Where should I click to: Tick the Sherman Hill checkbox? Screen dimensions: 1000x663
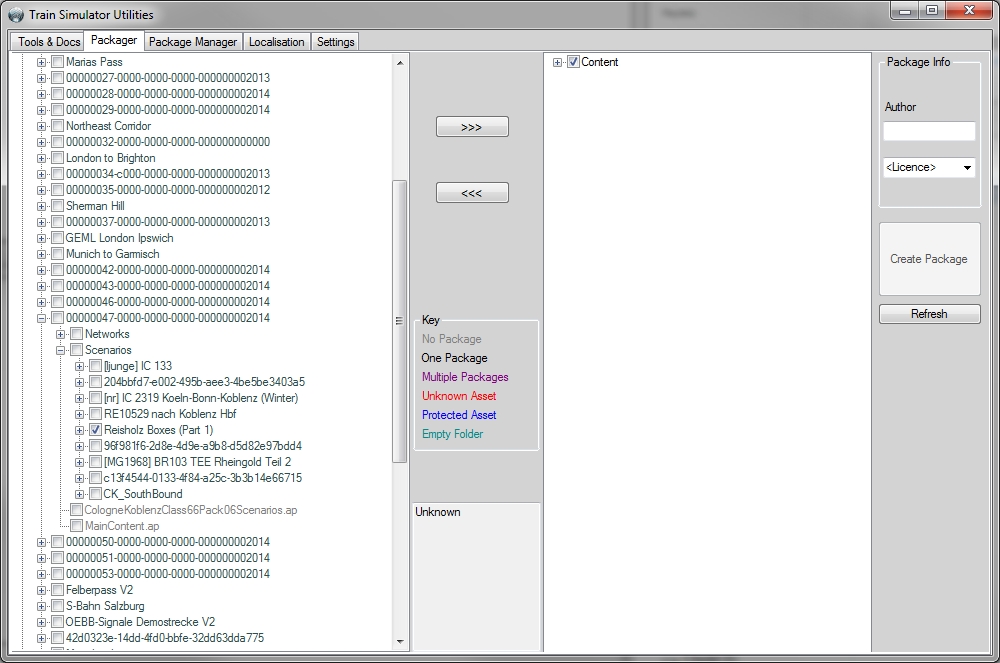(x=57, y=206)
